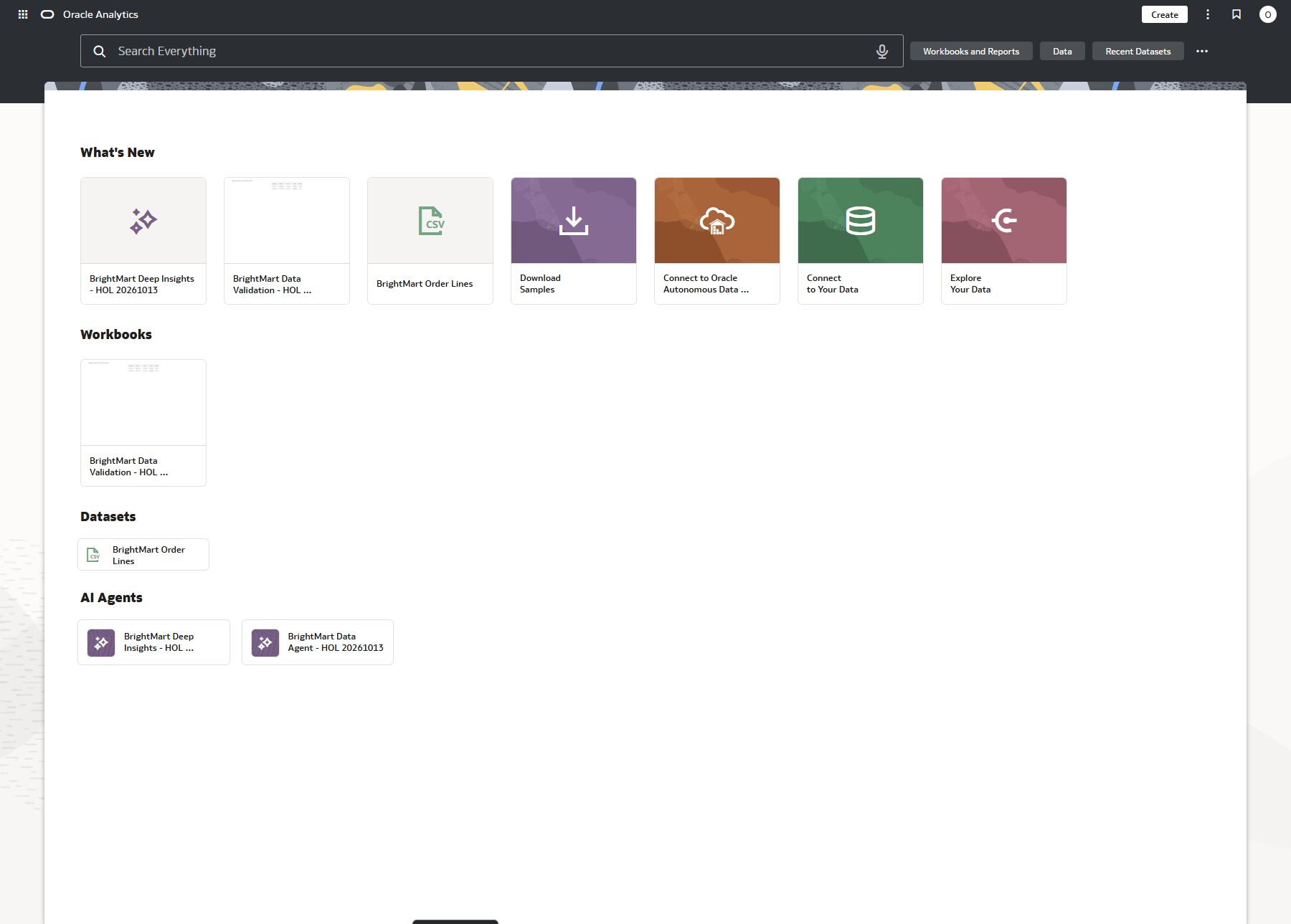Click the search magnifier icon
1291x924 pixels.
(x=100, y=52)
